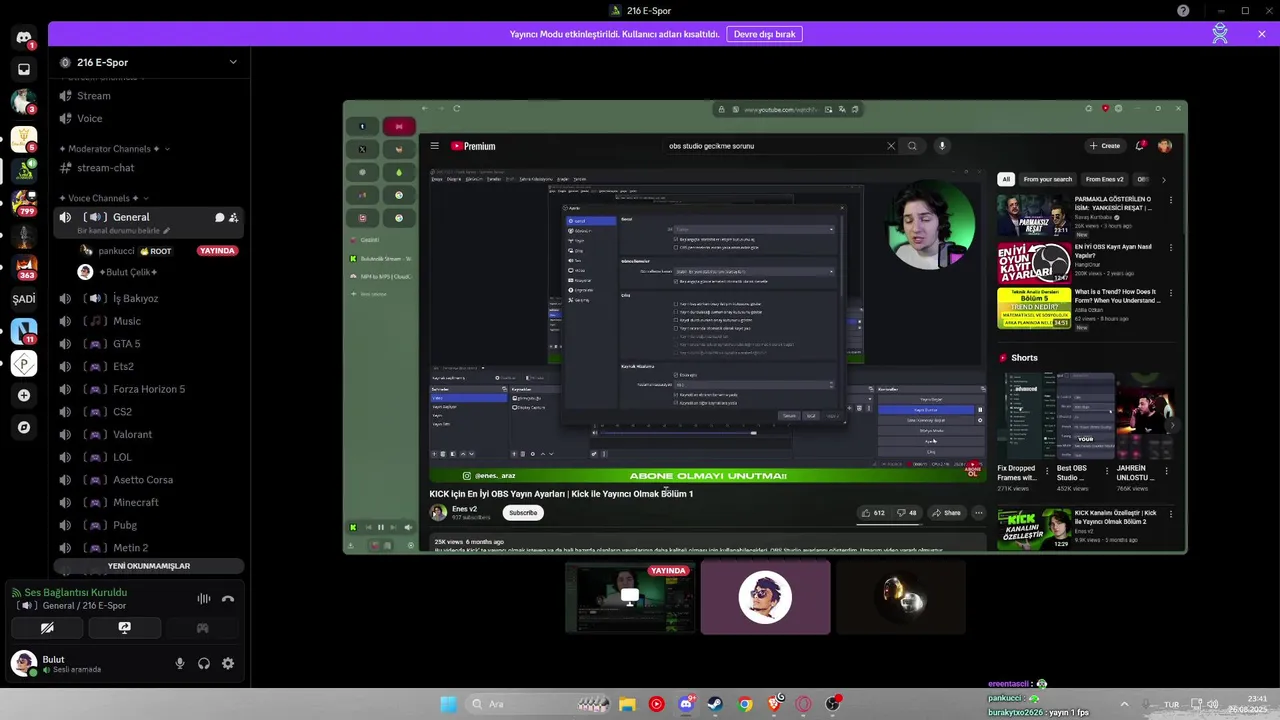This screenshot has height=720, width=1280.
Task: Select Bulut avatar participant tile
Action: pos(765,598)
